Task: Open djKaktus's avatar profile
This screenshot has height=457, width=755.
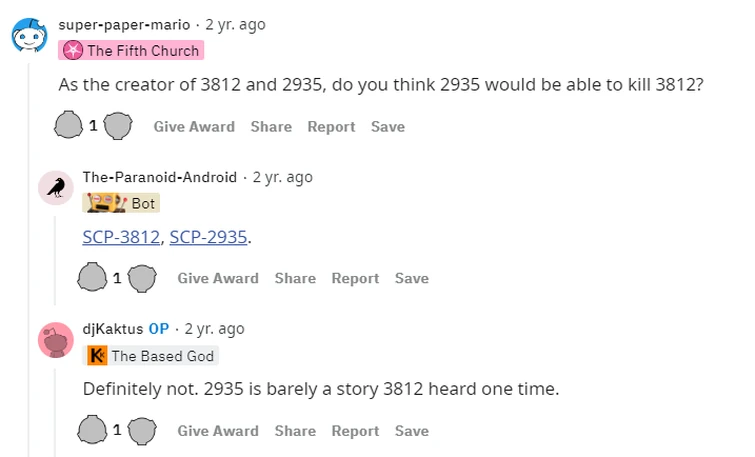Action: 55,340
